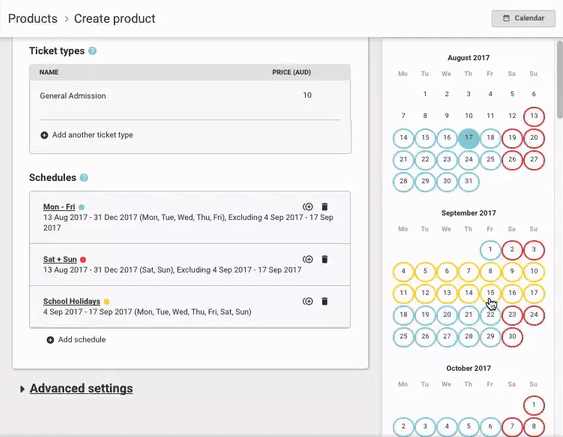Open the Mon - Fri schedule link
The height and width of the screenshot is (437, 563).
[x=59, y=207]
